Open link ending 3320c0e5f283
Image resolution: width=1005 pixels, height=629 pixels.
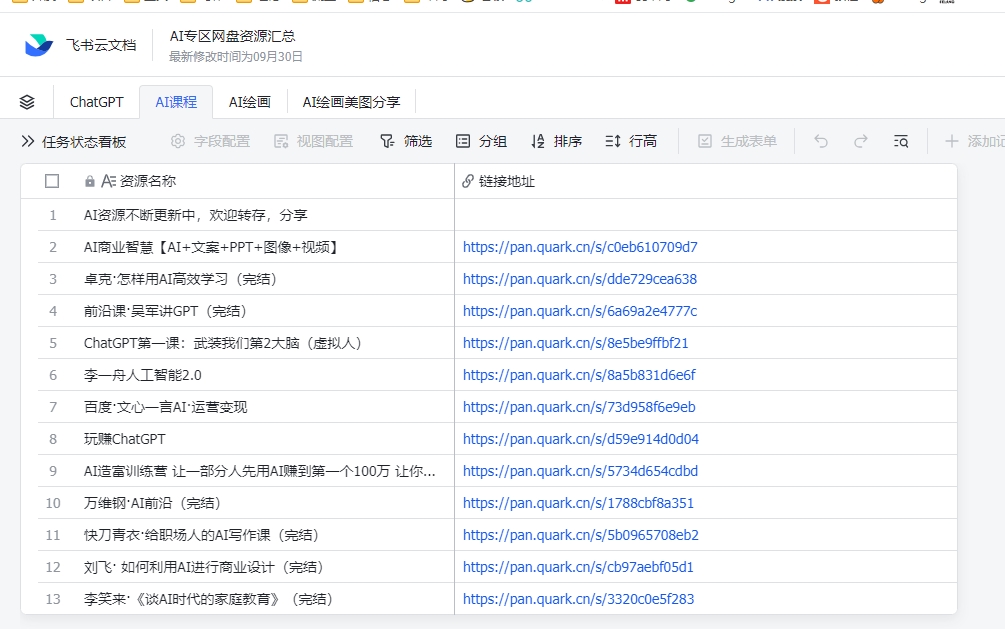(578, 600)
